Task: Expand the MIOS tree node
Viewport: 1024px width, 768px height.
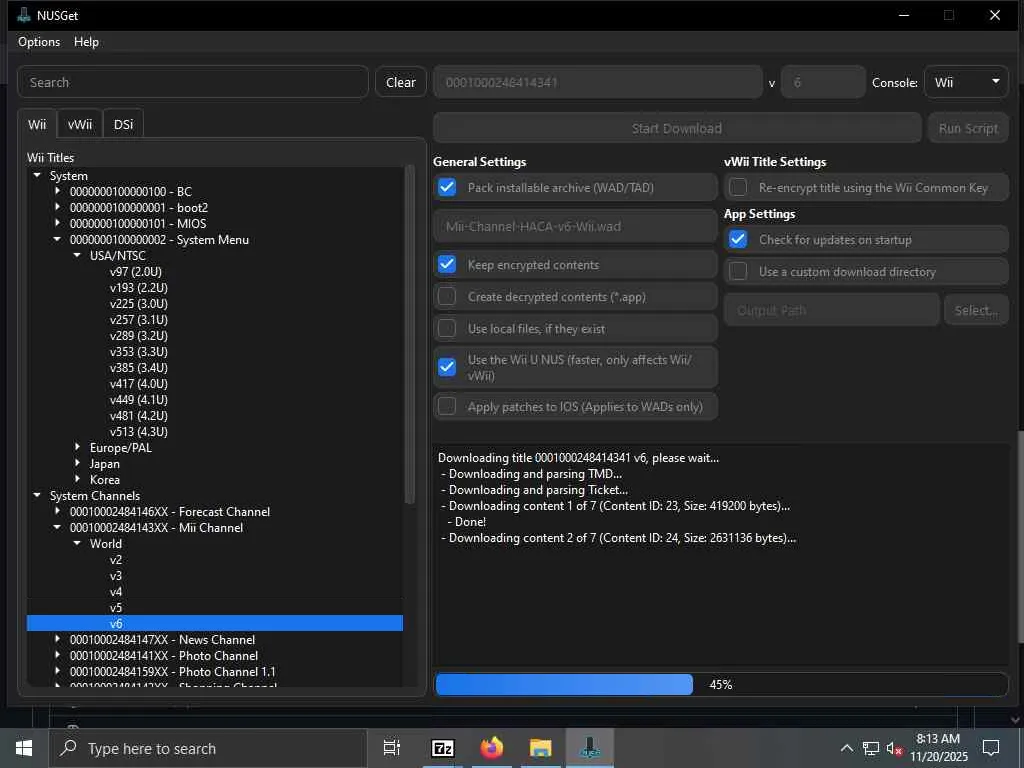Action: (x=57, y=223)
